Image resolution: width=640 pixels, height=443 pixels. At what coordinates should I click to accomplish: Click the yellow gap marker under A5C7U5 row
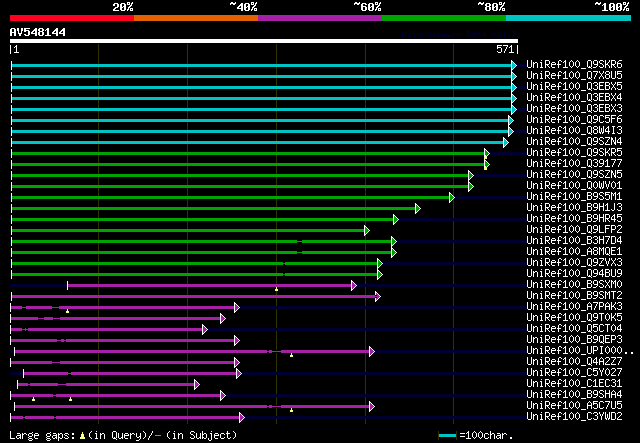coord(291,410)
